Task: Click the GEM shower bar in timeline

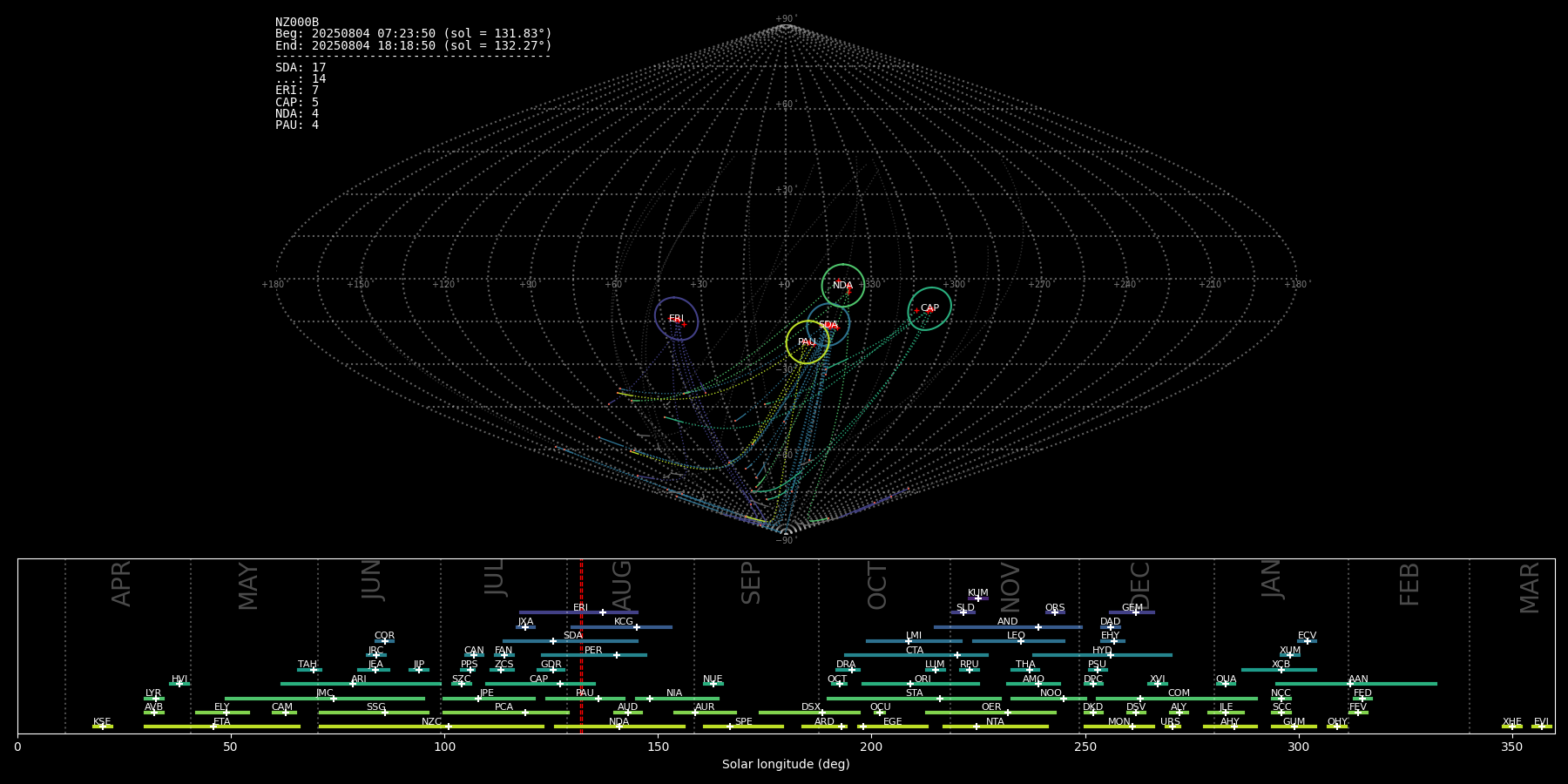Action: 1132,612
